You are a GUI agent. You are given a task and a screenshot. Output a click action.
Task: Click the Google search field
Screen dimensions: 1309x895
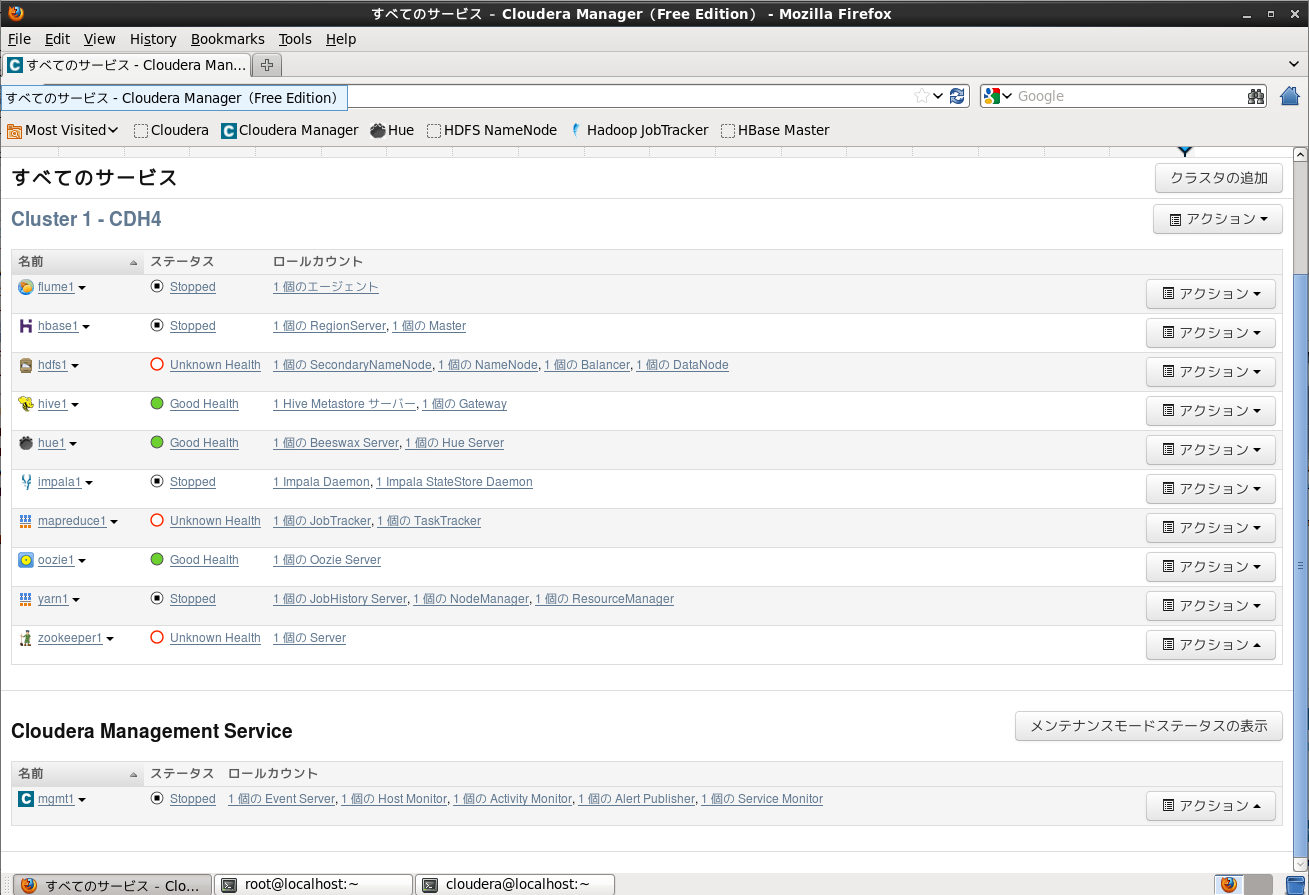point(1128,96)
